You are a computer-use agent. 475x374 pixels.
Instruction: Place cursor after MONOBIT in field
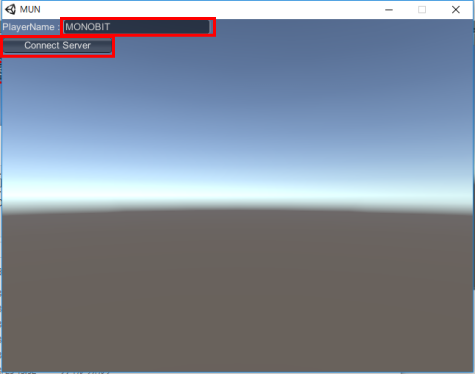(x=111, y=27)
